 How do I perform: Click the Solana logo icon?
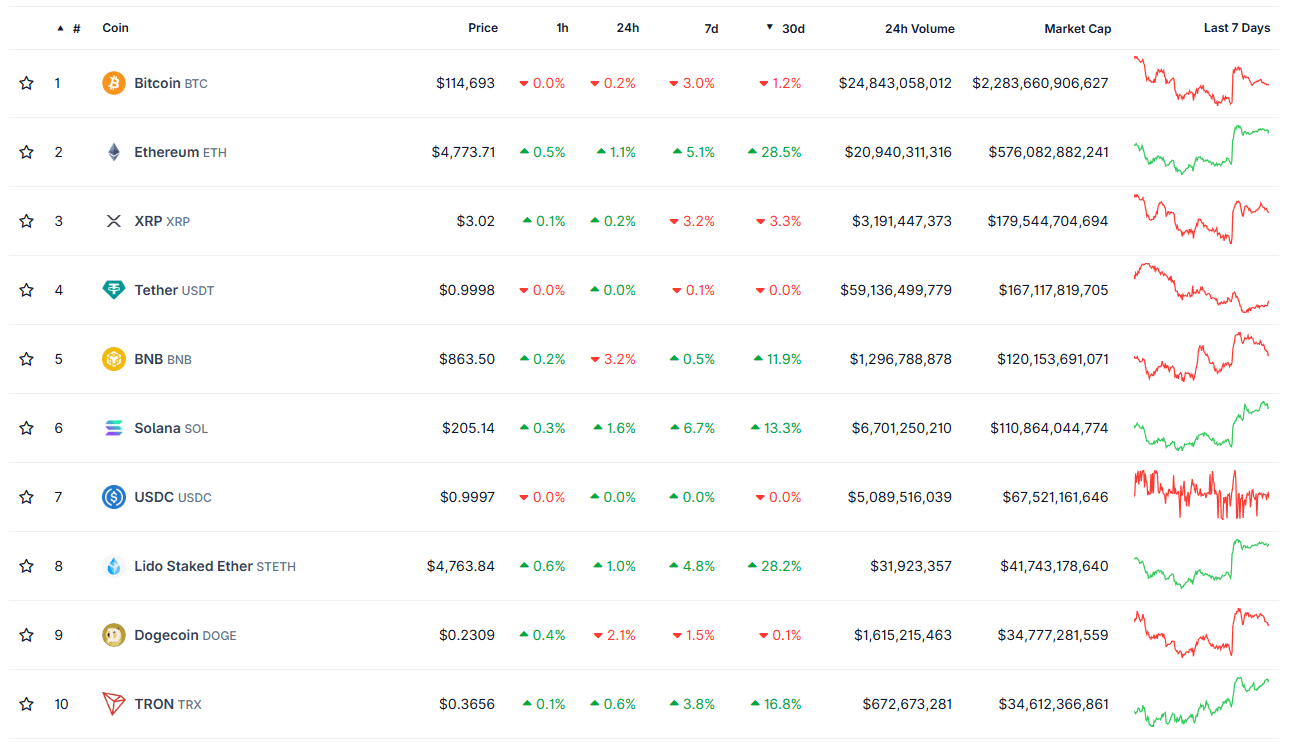(114, 428)
